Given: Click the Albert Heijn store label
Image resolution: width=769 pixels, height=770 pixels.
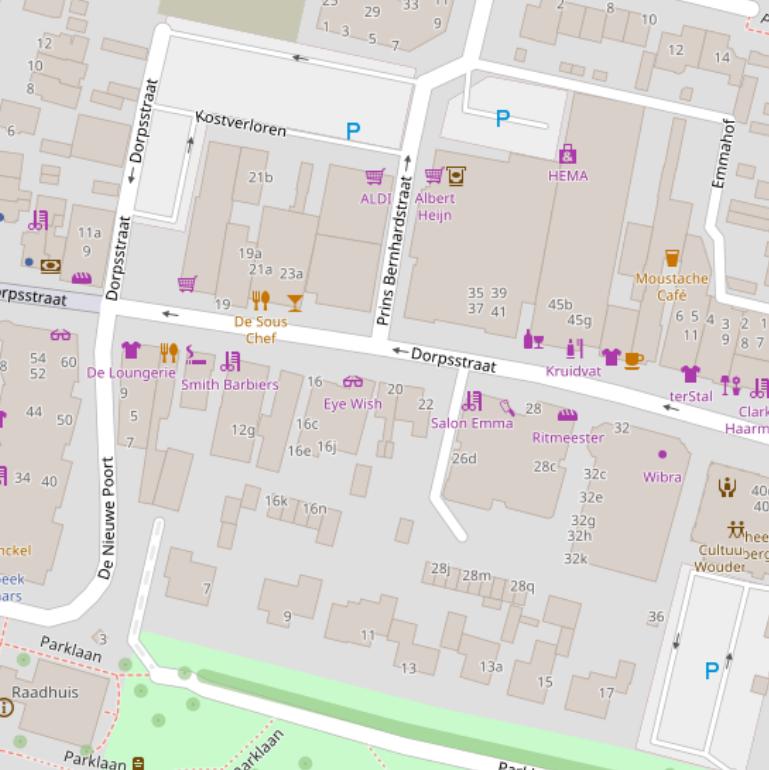Looking at the screenshot, I should [x=435, y=207].
